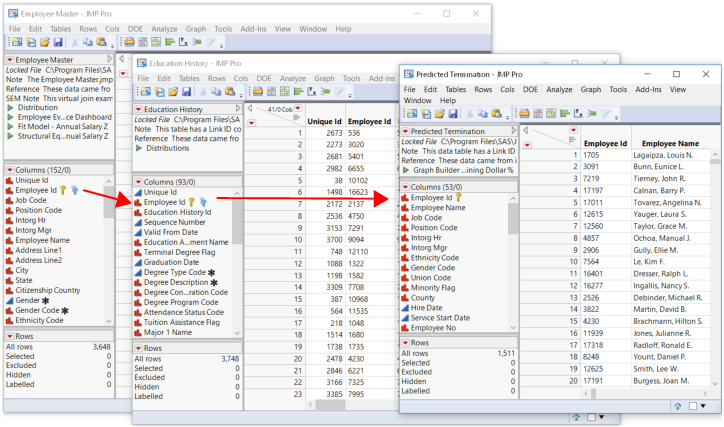Open Tables menu in Employee Master window
The width and height of the screenshot is (724, 427).
click(63, 29)
